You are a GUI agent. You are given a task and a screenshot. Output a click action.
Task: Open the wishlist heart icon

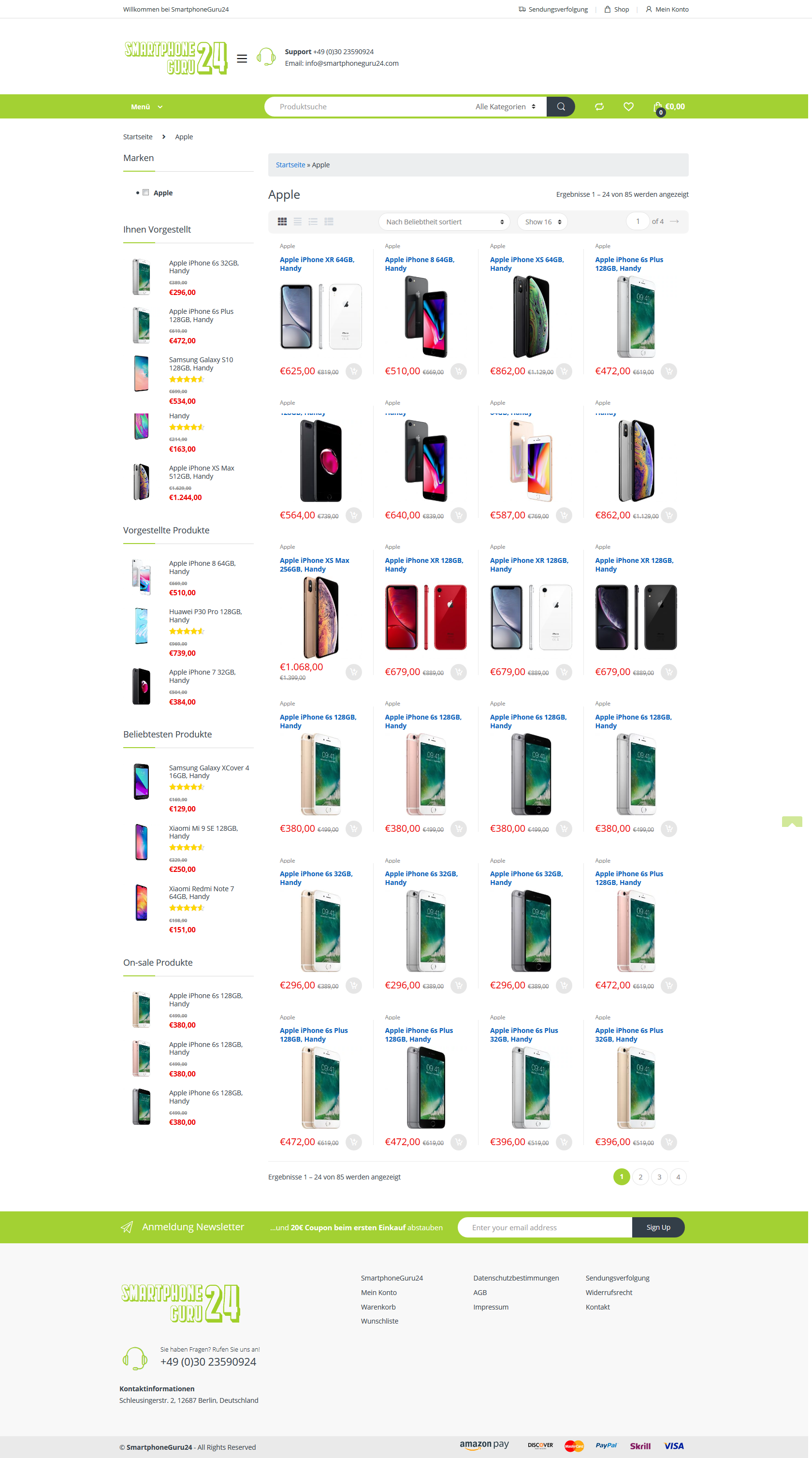click(628, 106)
